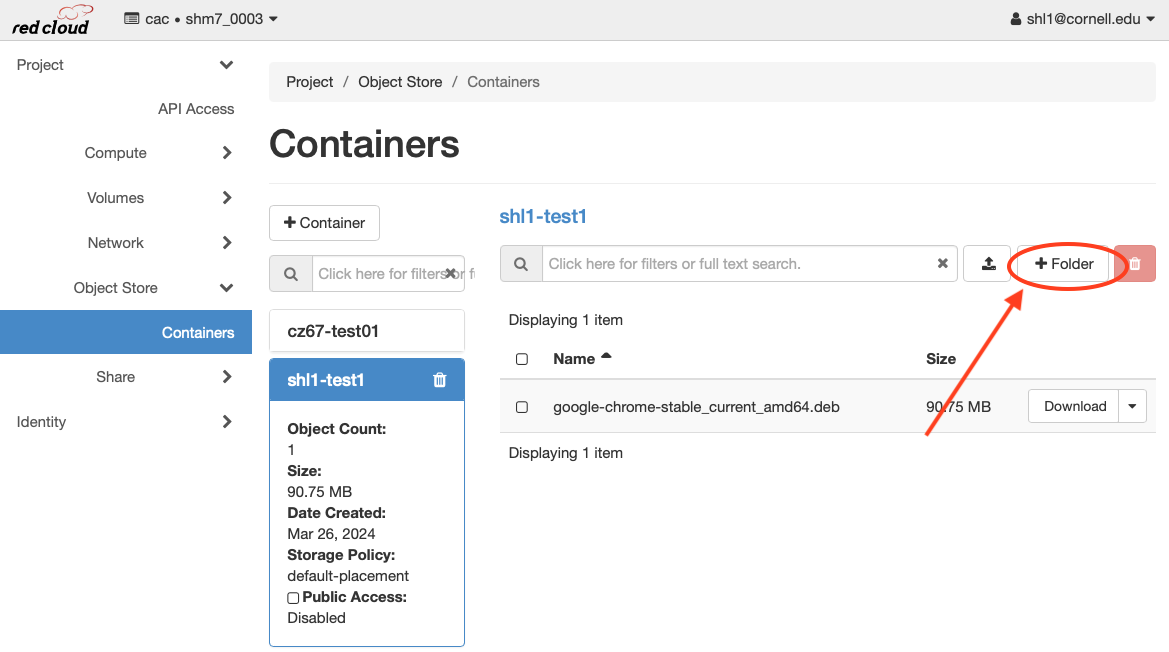
Task: Click the Red Cloud logo
Action: point(52,20)
